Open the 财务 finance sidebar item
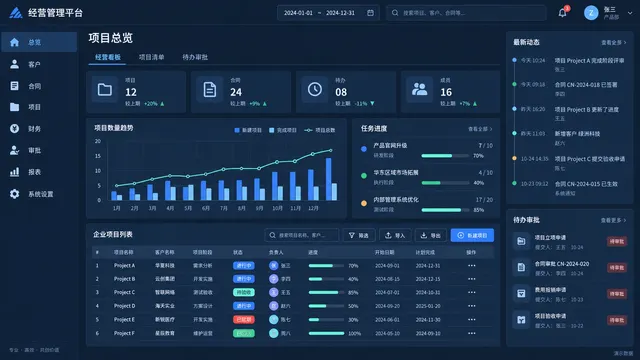The width and height of the screenshot is (640, 360). click(x=39, y=129)
